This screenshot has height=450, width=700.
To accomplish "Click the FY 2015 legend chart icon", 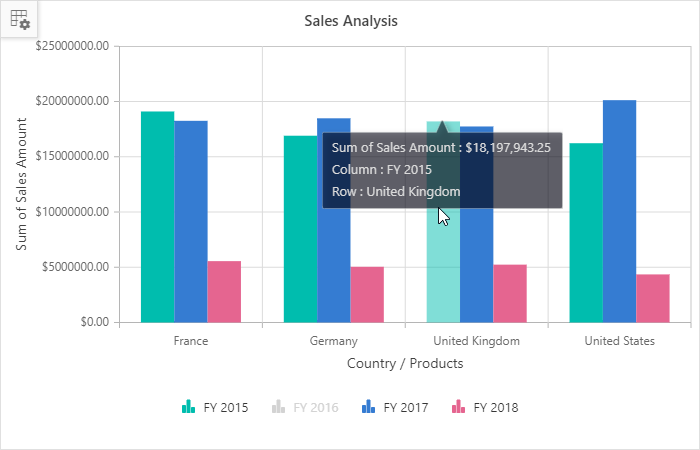I will click(x=188, y=407).
